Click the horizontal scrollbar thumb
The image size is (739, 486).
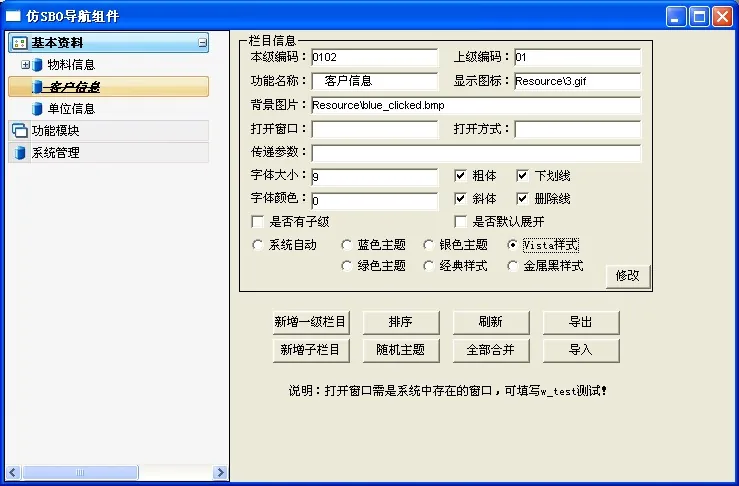[x=80, y=472]
